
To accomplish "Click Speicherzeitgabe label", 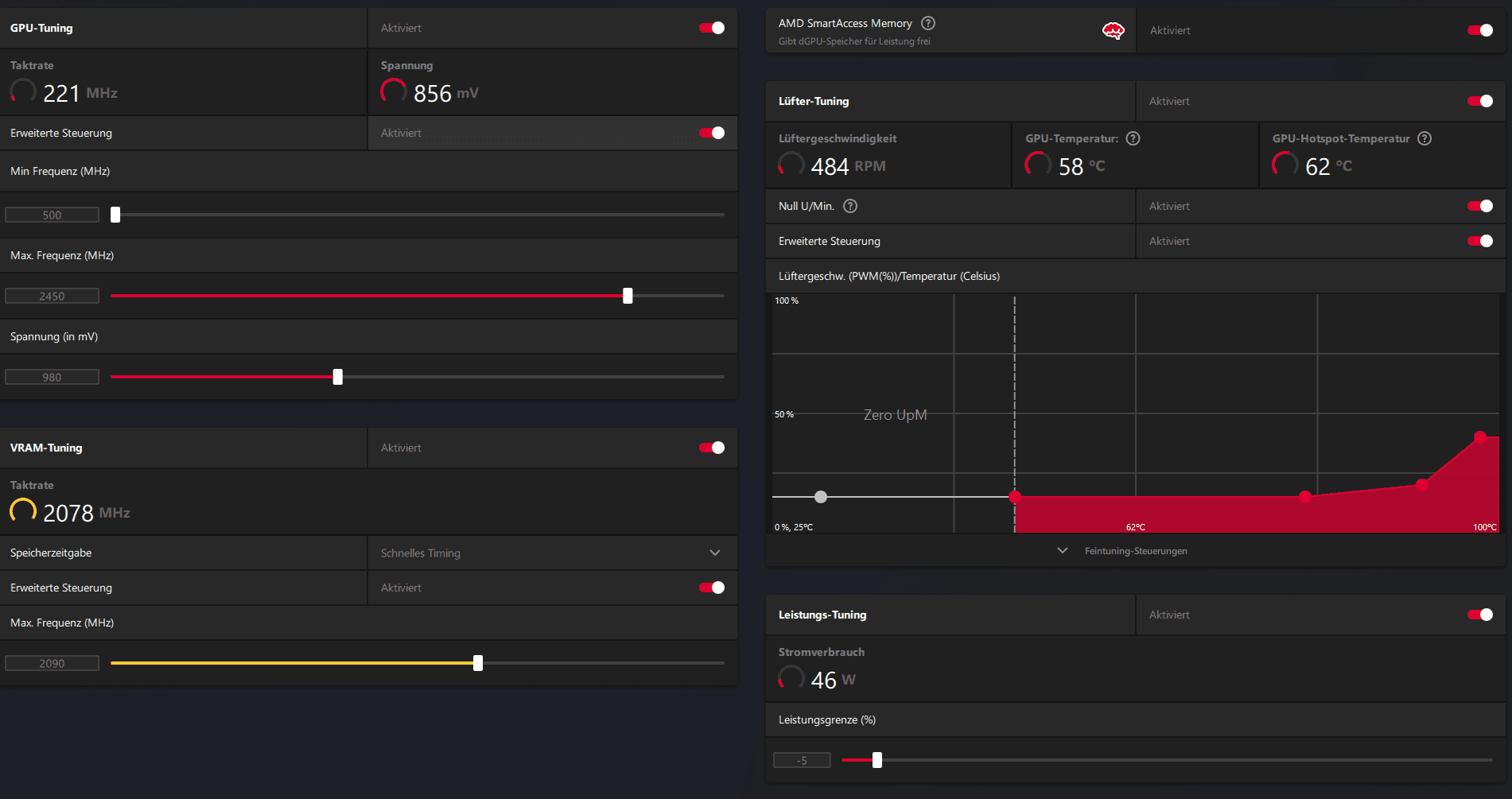I will point(51,553).
